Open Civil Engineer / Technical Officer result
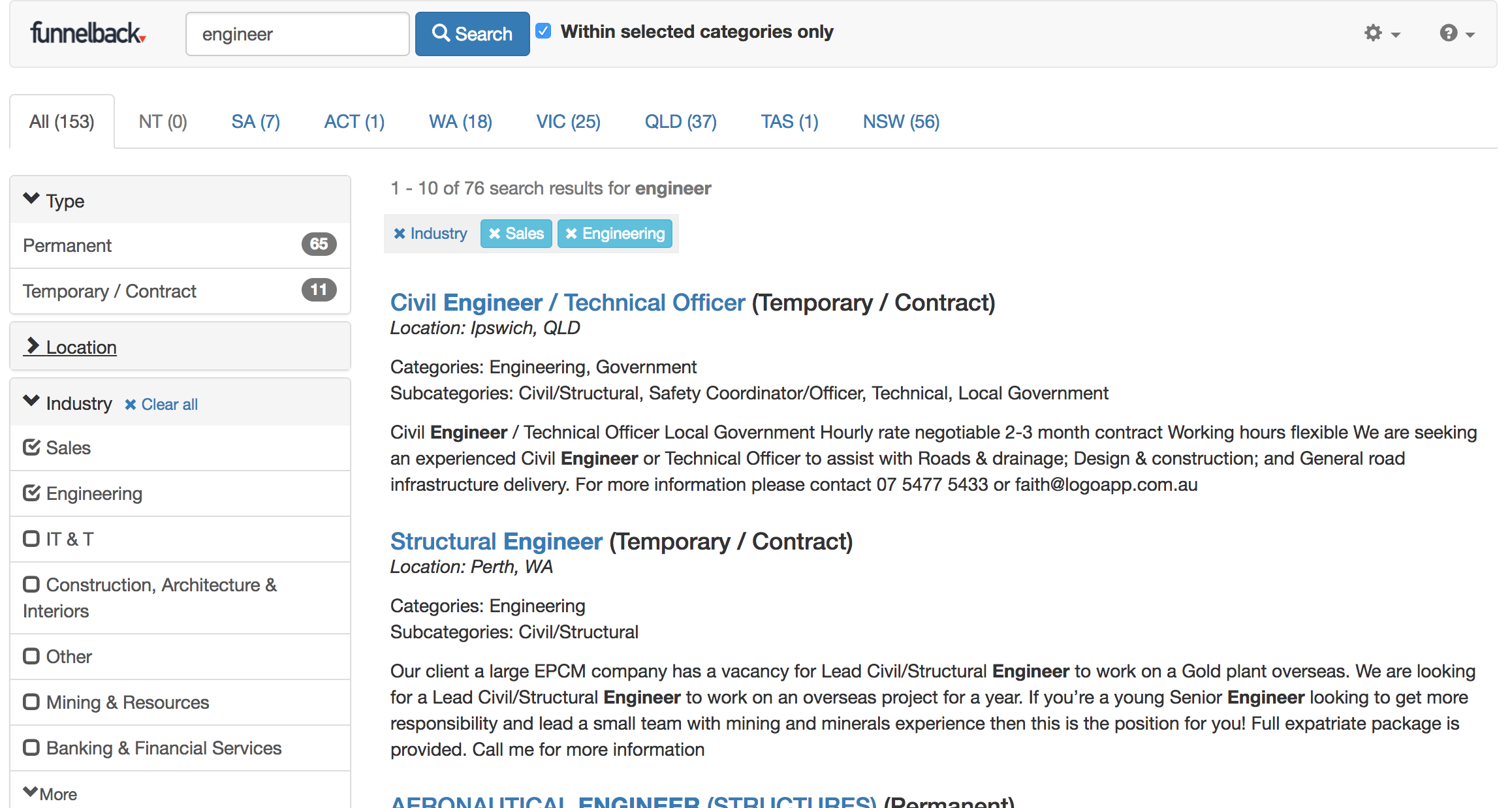 567,303
